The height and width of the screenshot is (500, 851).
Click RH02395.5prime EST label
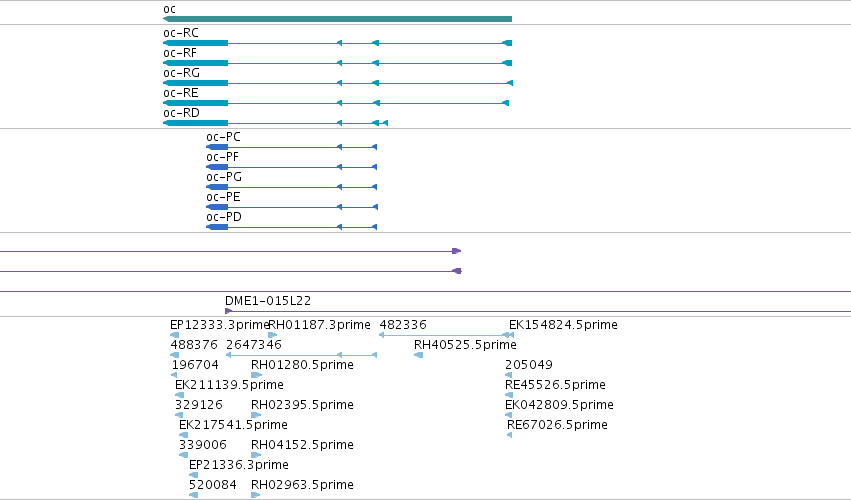click(x=302, y=406)
